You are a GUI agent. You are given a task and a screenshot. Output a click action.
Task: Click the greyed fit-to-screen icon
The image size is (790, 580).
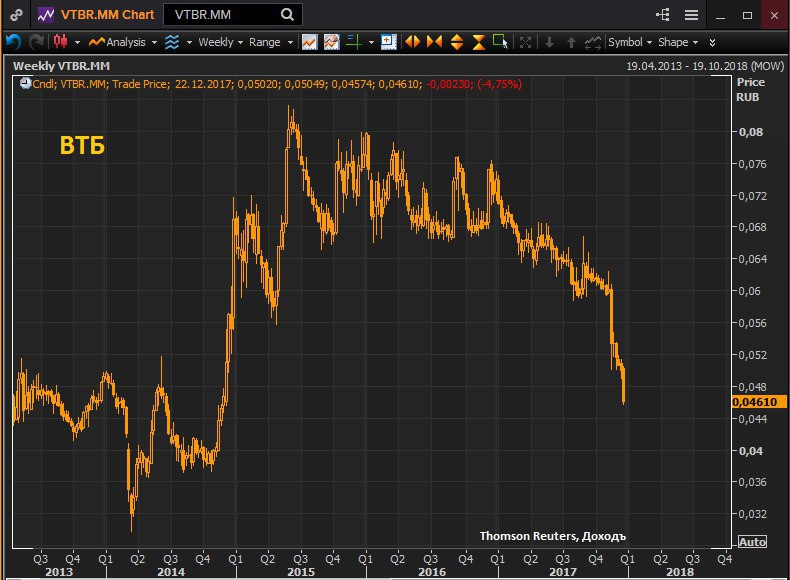click(525, 42)
